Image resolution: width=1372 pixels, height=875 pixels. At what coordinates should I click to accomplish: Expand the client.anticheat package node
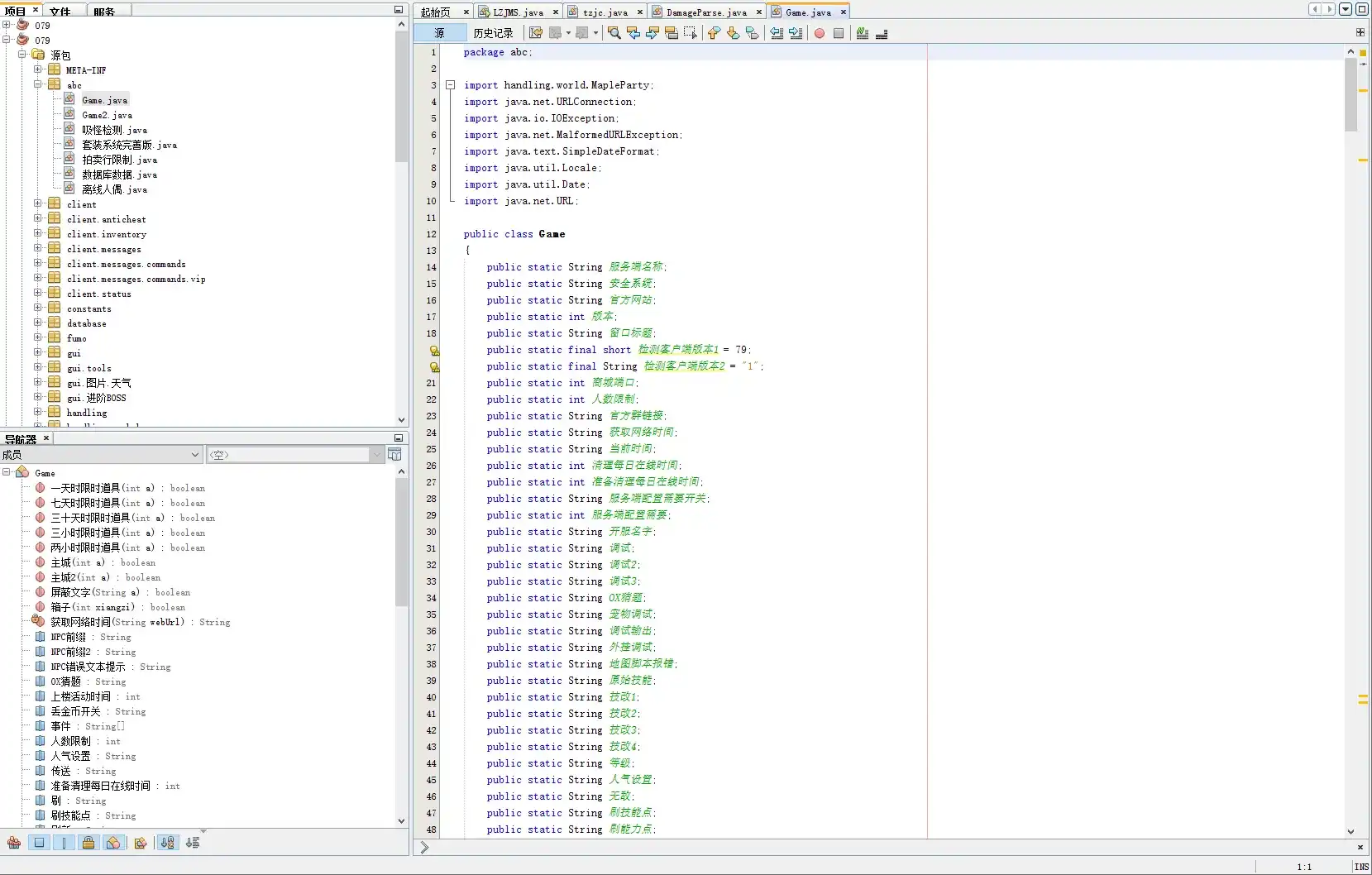pos(37,218)
